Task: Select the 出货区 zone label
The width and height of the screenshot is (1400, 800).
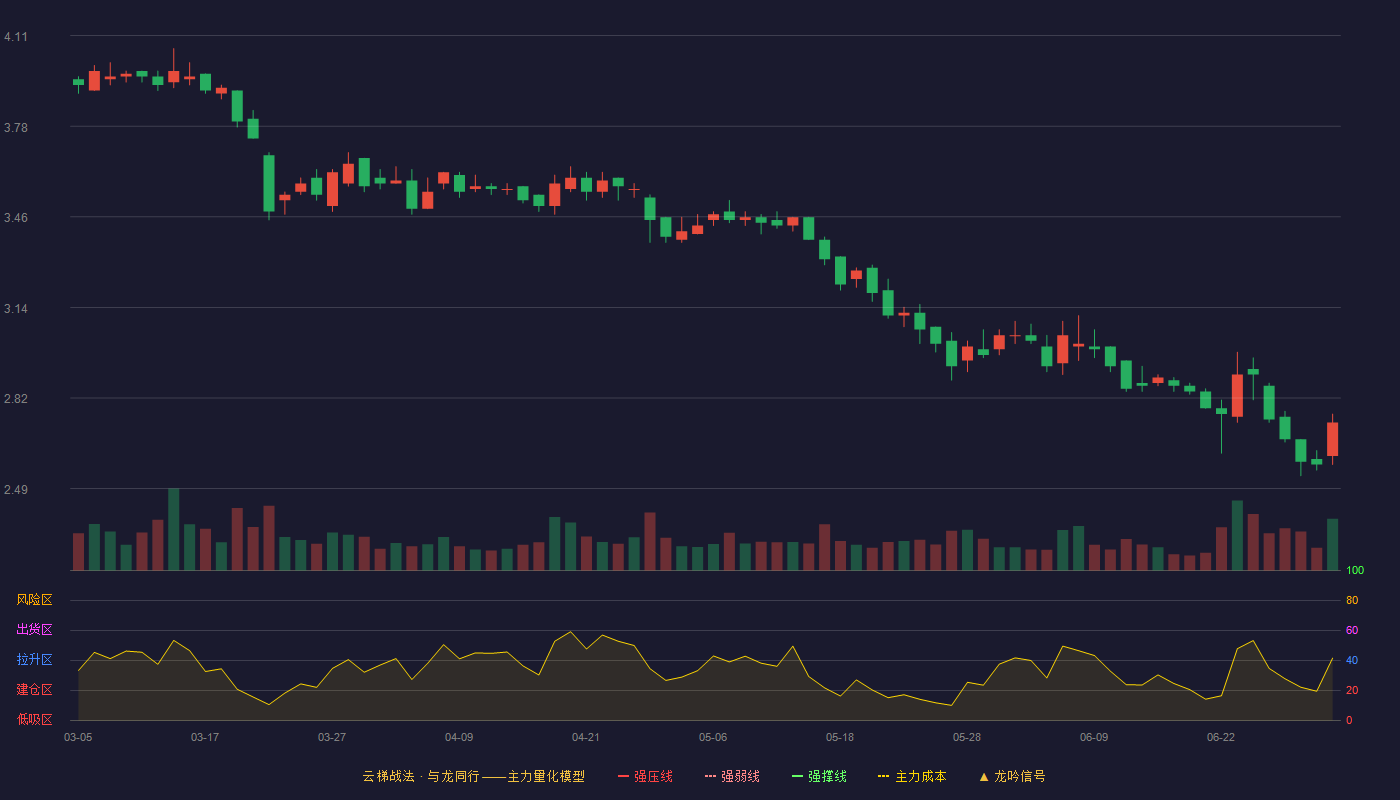Action: 34,630
